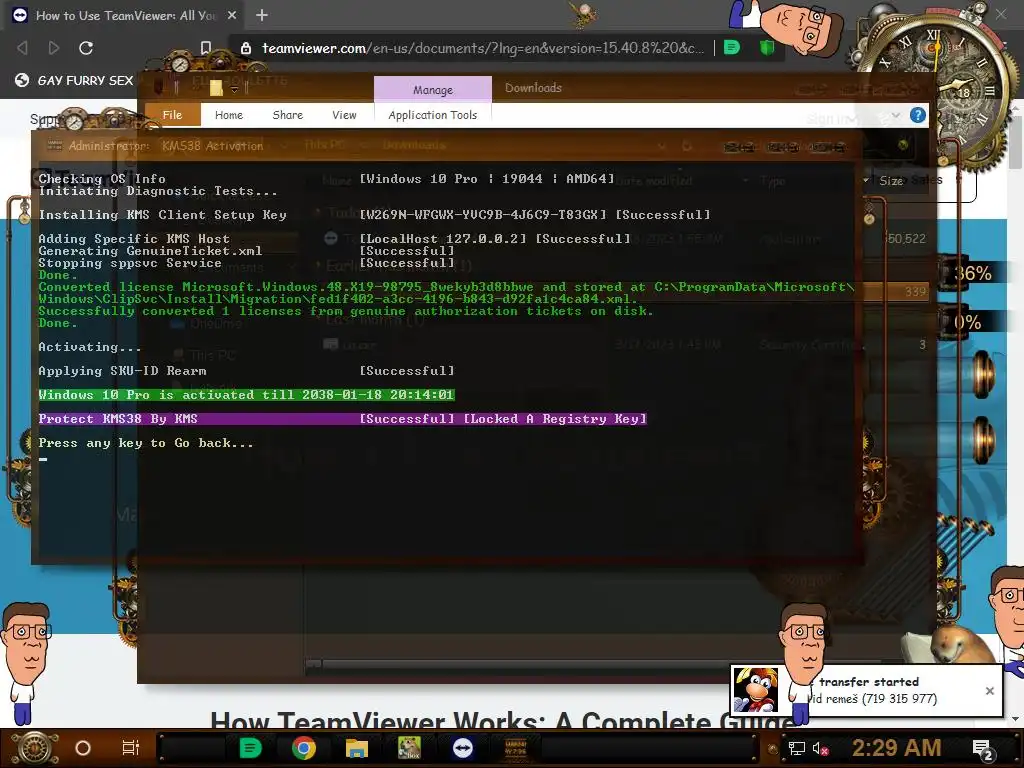The width and height of the screenshot is (1024, 768).
Task: Click the steampunk clock gadget
Action: point(940,88)
